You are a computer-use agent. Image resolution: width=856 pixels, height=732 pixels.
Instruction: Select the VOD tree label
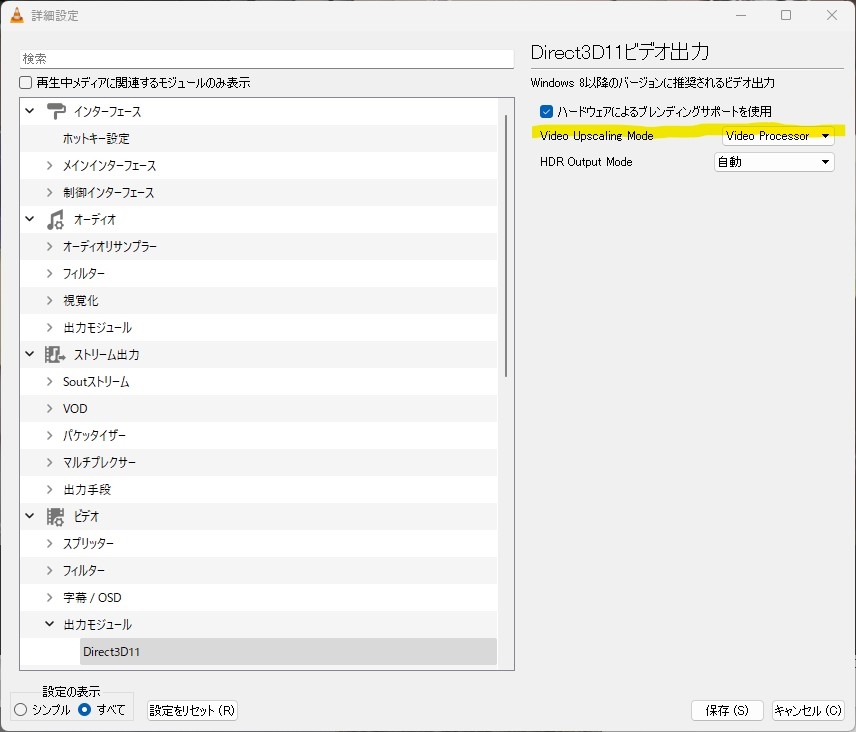(75, 409)
